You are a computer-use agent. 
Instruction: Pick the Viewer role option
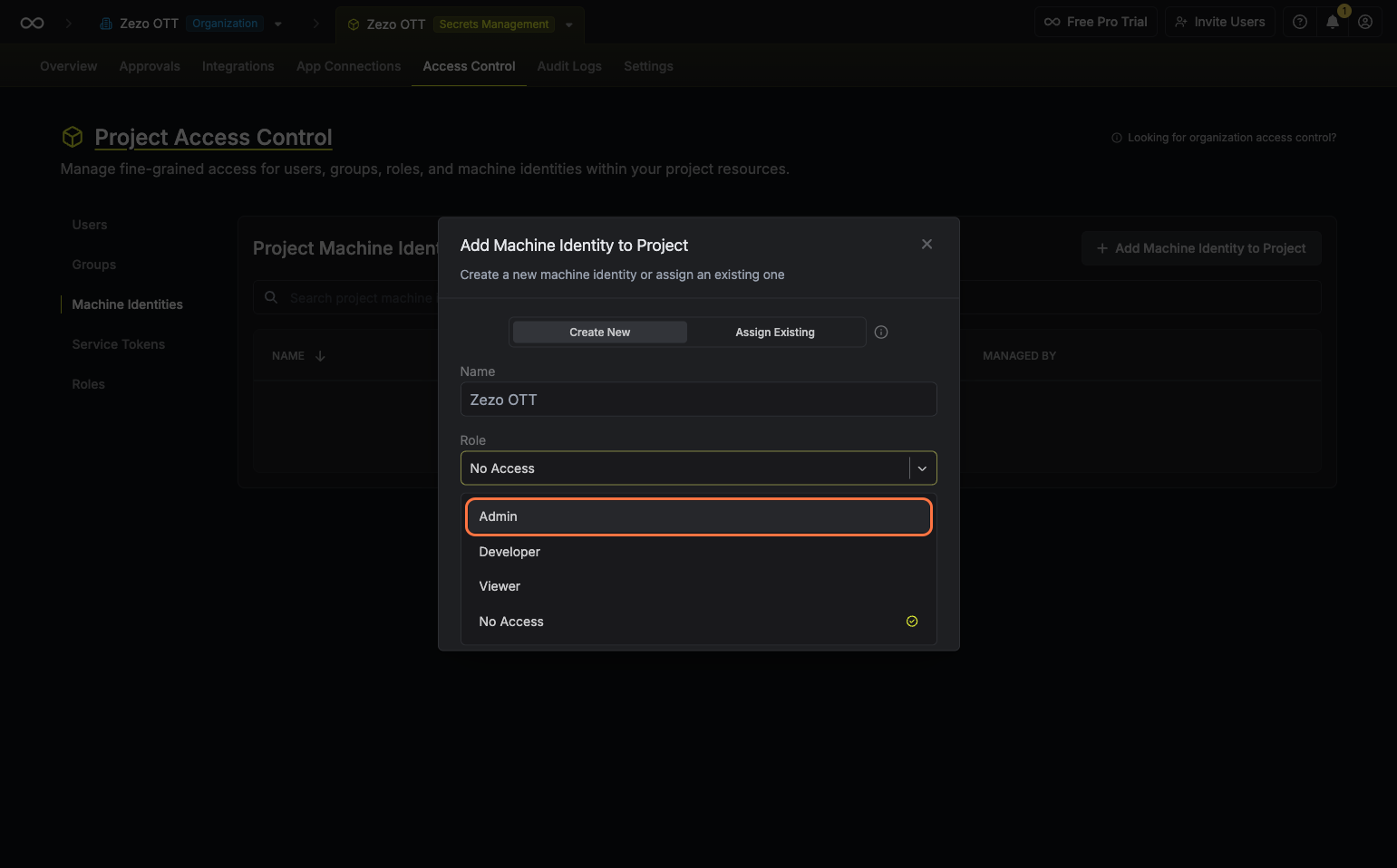click(x=698, y=586)
